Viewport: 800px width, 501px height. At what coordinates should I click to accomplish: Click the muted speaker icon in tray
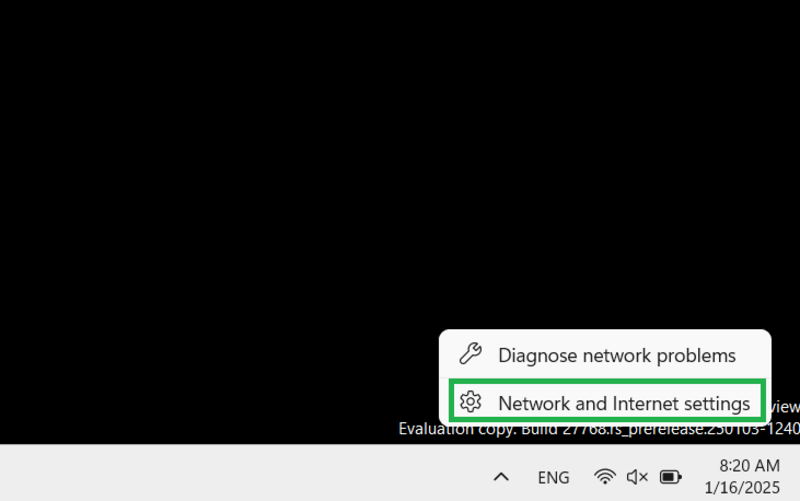(637, 477)
